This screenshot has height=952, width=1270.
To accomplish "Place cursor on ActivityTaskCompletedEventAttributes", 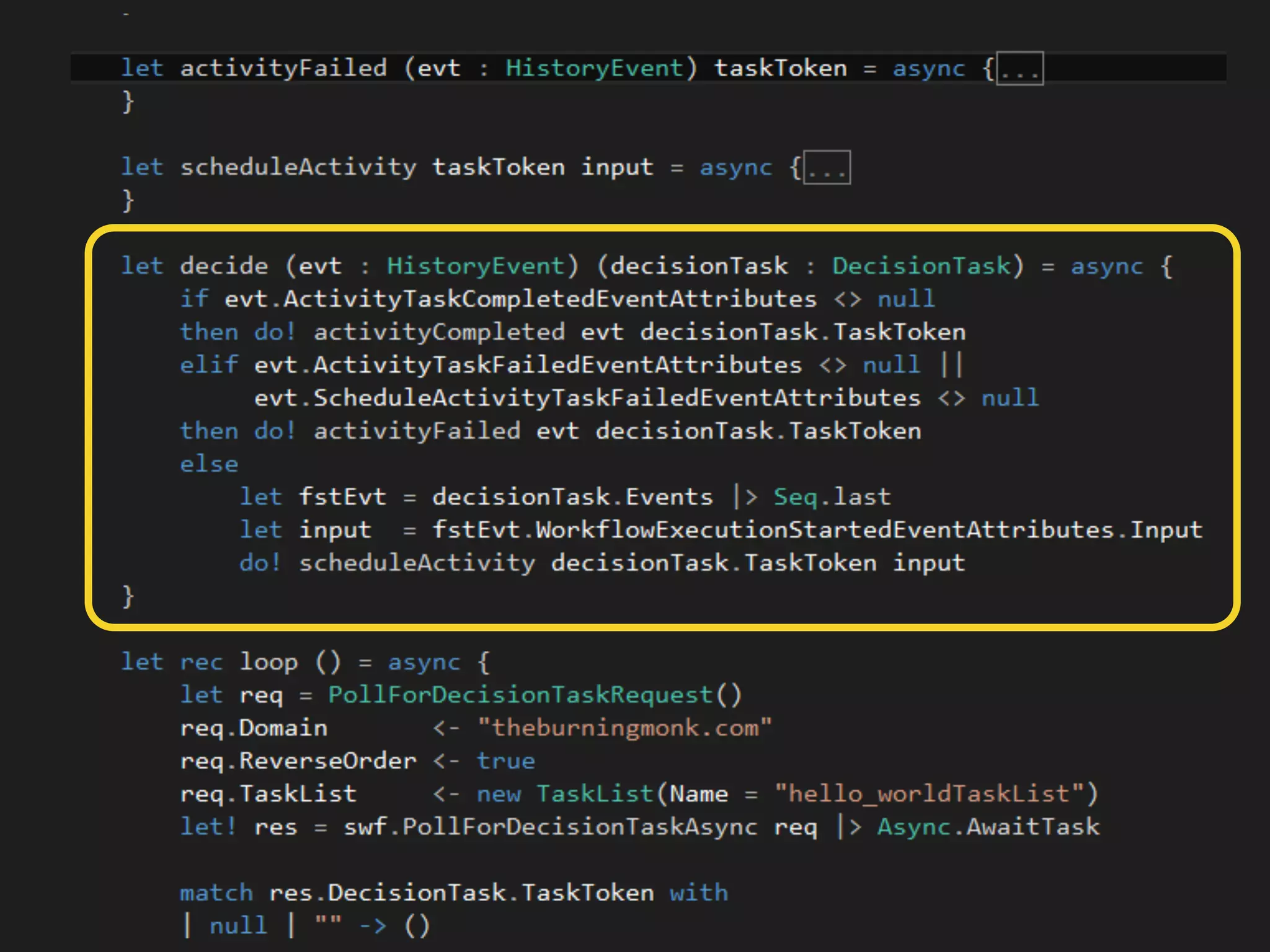I will pyautogui.click(x=549, y=299).
